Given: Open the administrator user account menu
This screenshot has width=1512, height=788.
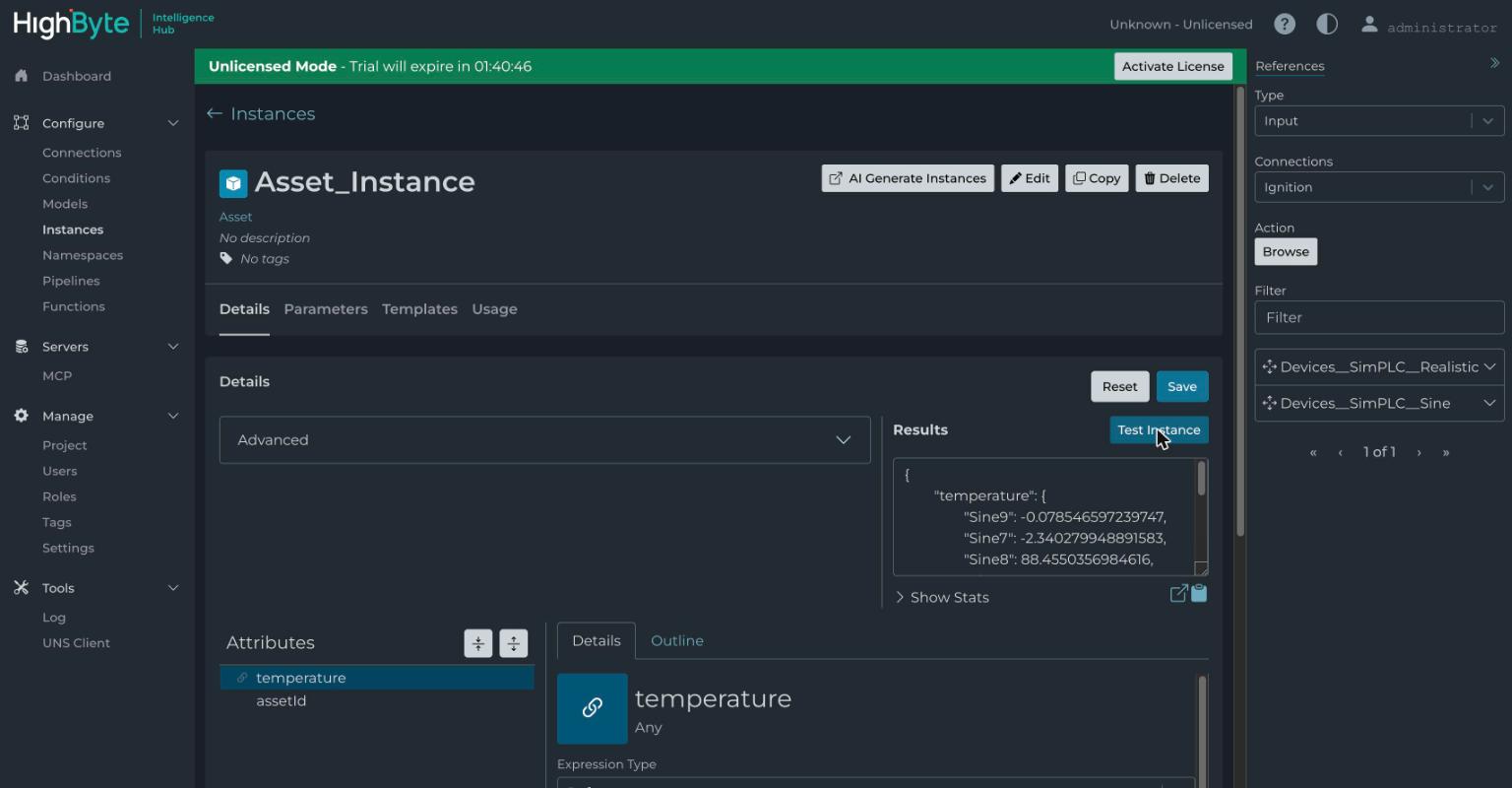Looking at the screenshot, I should point(1428,26).
